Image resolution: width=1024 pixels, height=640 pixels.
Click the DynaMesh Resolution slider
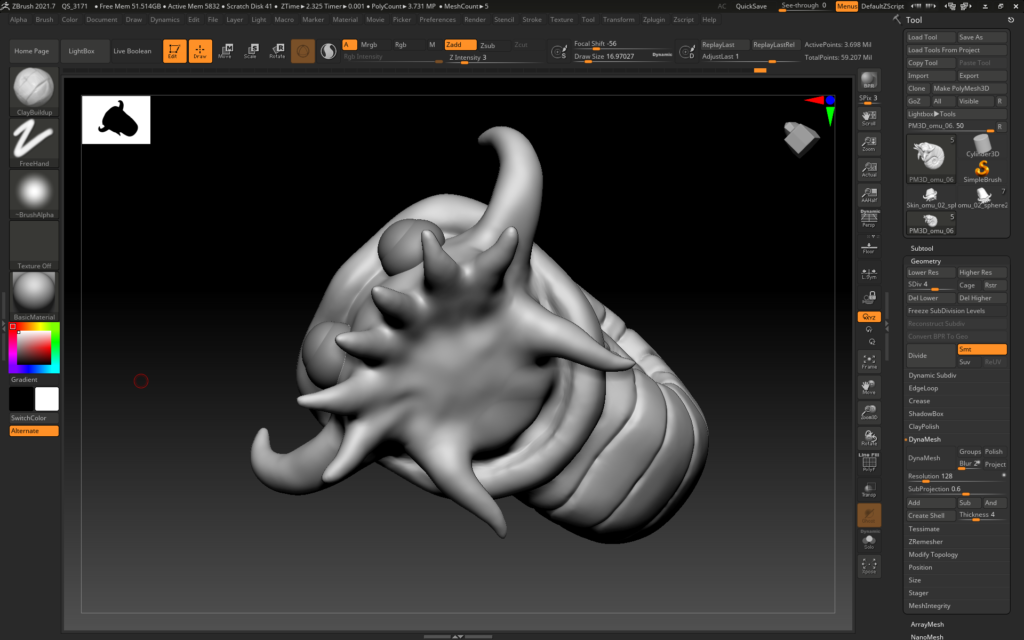[955, 476]
